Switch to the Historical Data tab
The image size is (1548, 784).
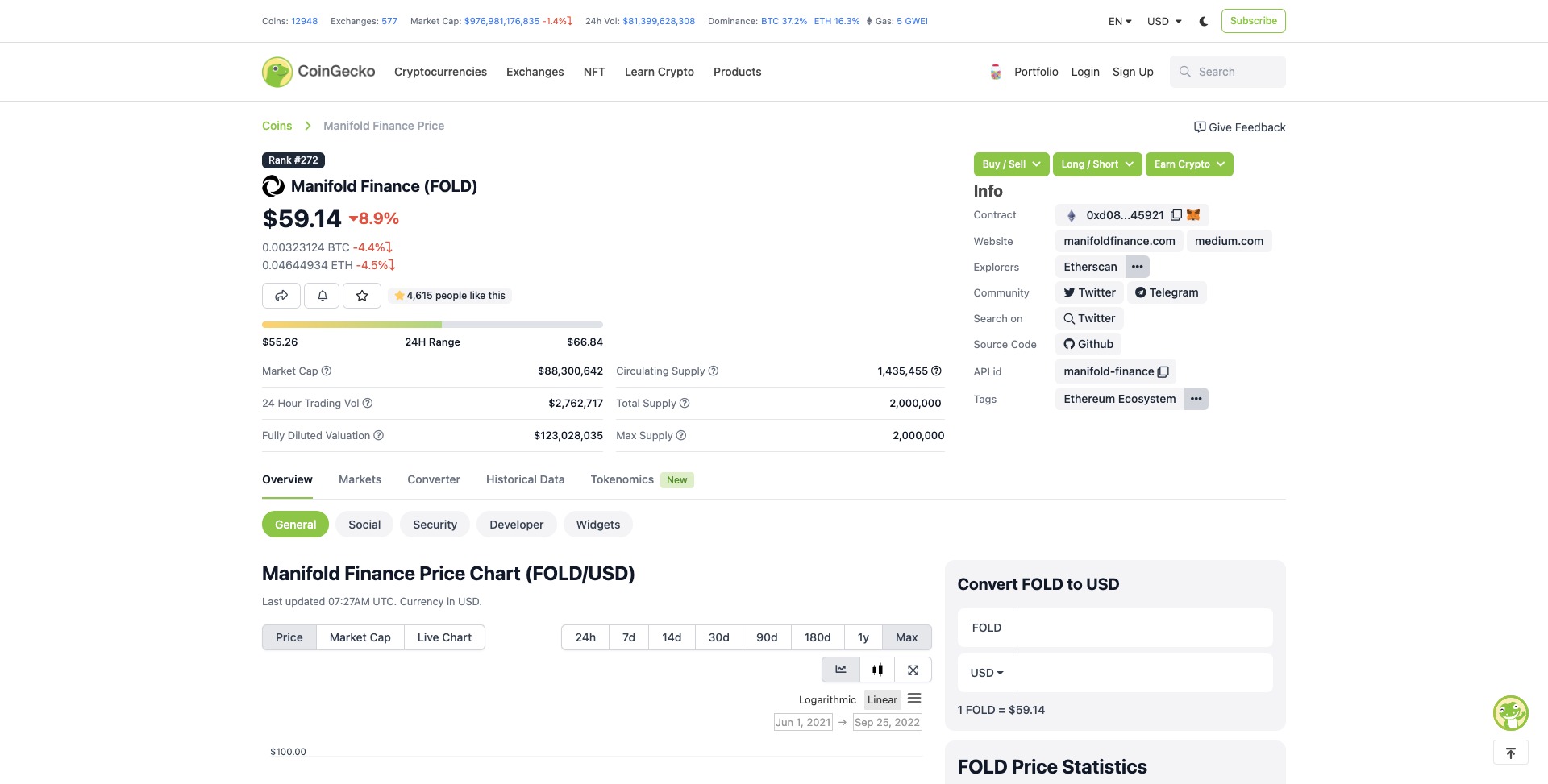click(x=525, y=479)
